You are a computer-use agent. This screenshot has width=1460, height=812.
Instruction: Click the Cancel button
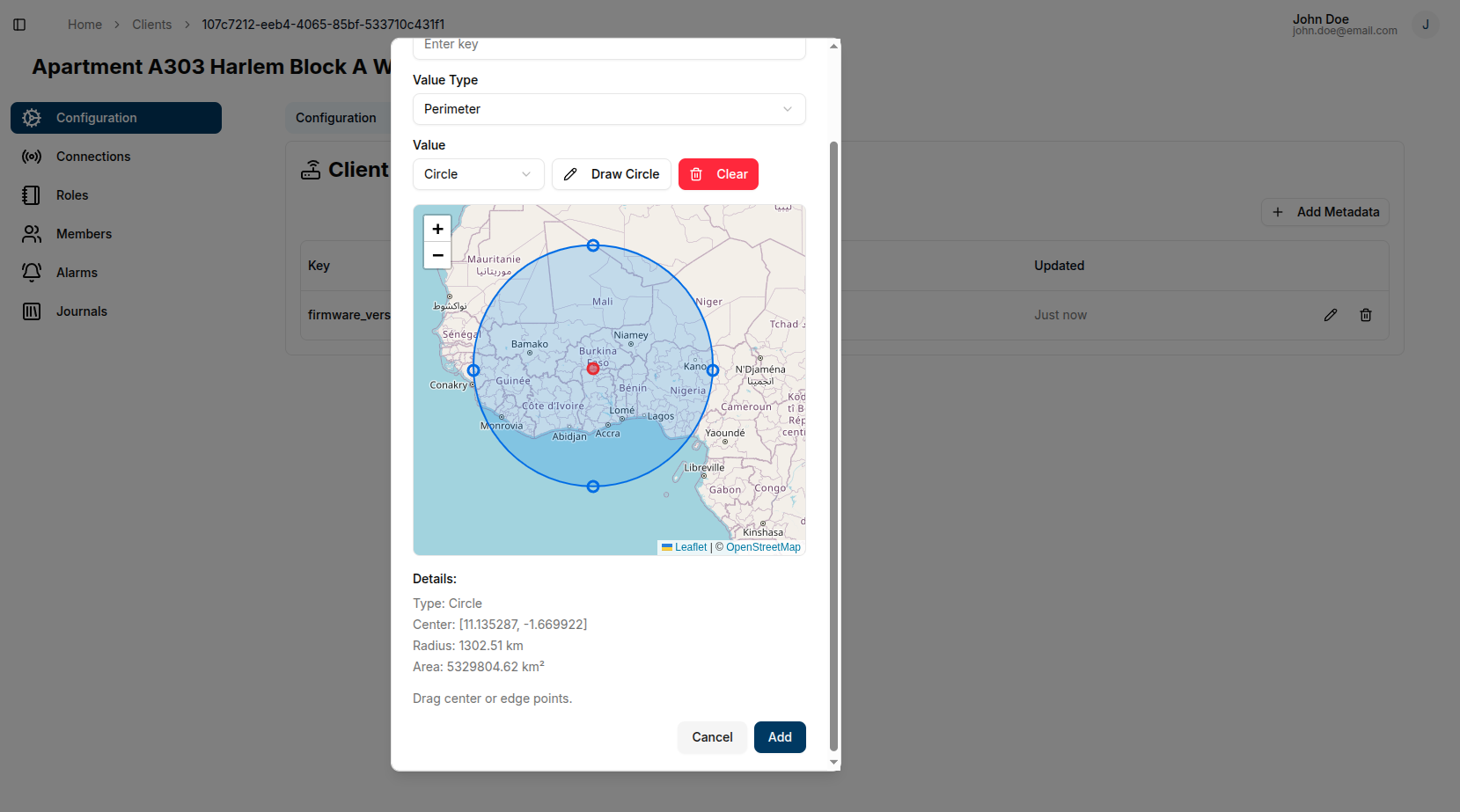(x=711, y=737)
